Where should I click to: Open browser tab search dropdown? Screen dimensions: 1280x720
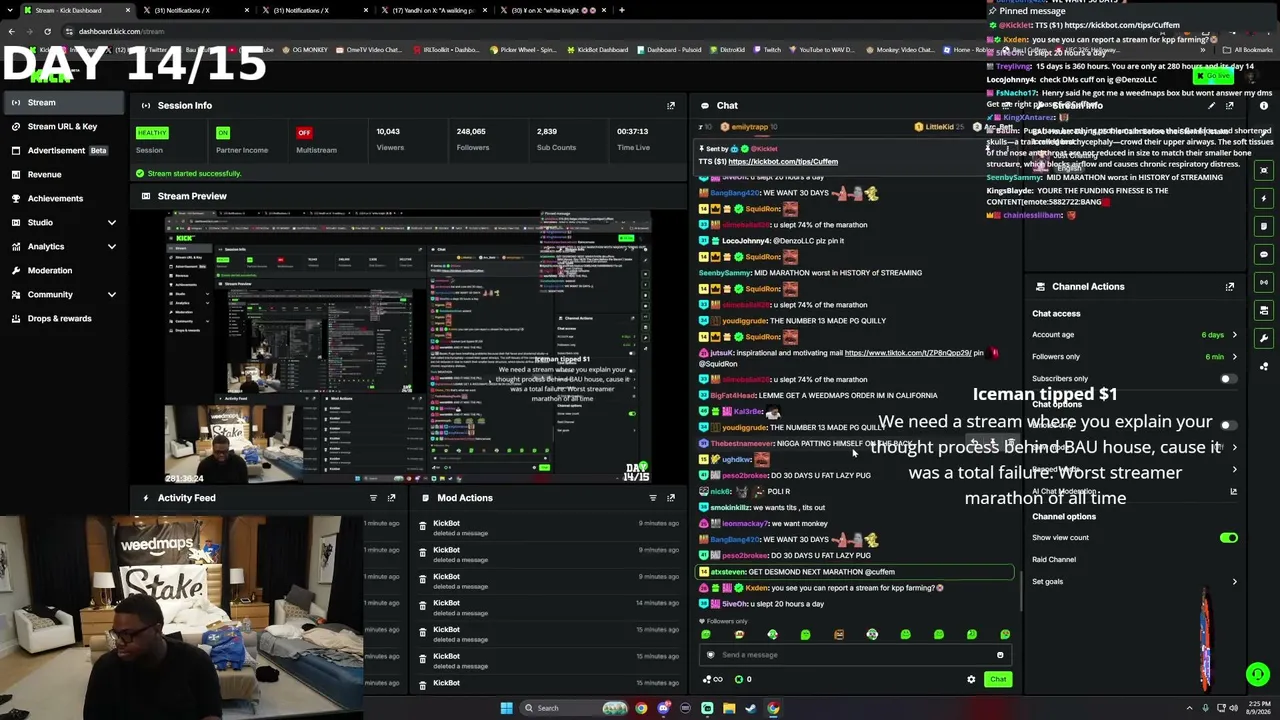tap(11, 10)
